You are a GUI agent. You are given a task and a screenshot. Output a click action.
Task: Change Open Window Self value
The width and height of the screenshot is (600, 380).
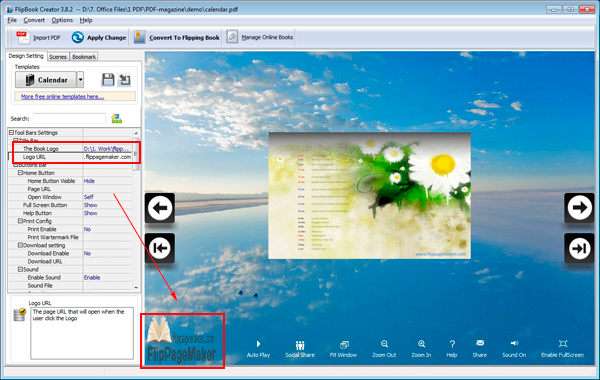tap(108, 197)
